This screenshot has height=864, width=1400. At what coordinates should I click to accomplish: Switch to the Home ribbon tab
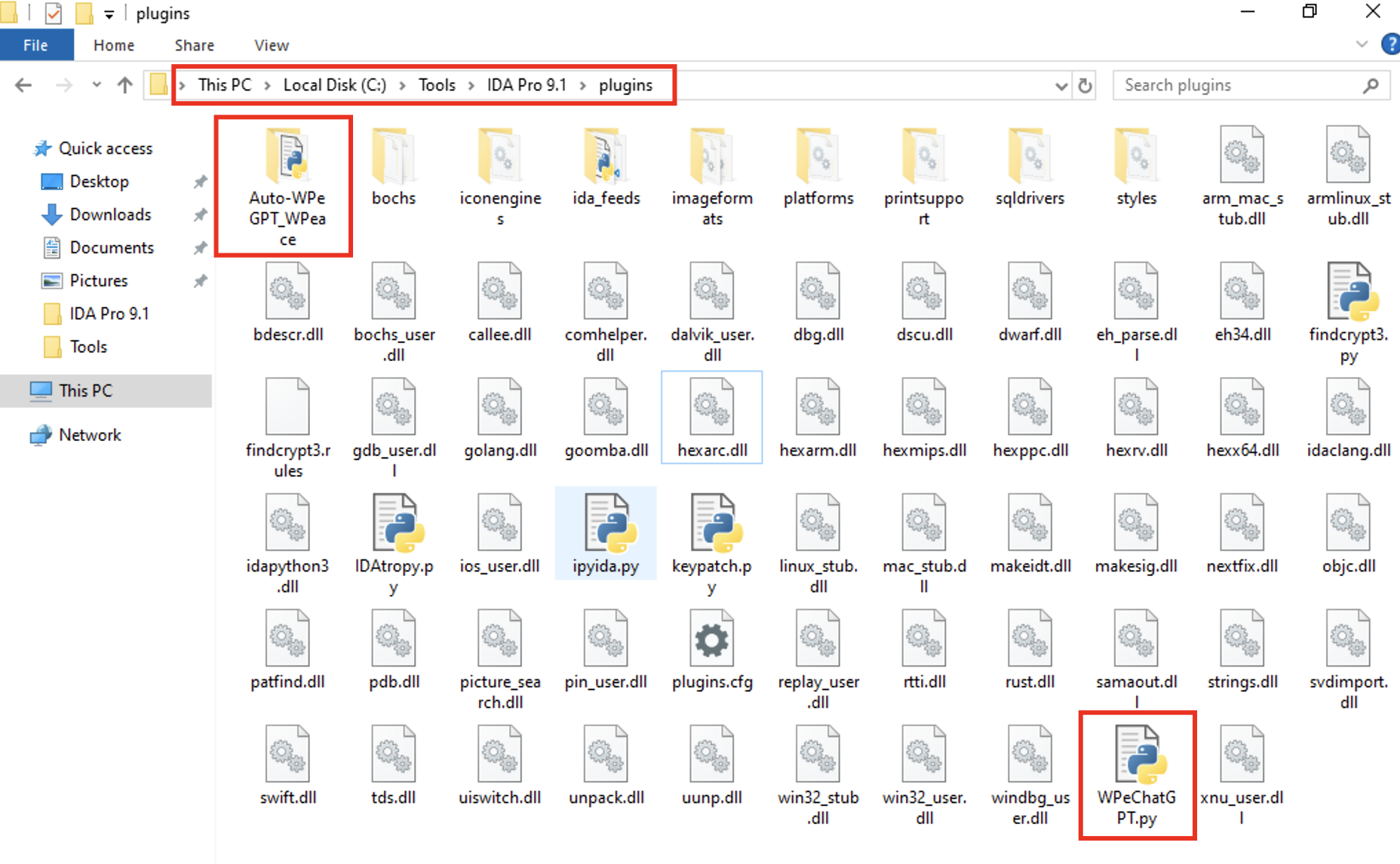(114, 45)
